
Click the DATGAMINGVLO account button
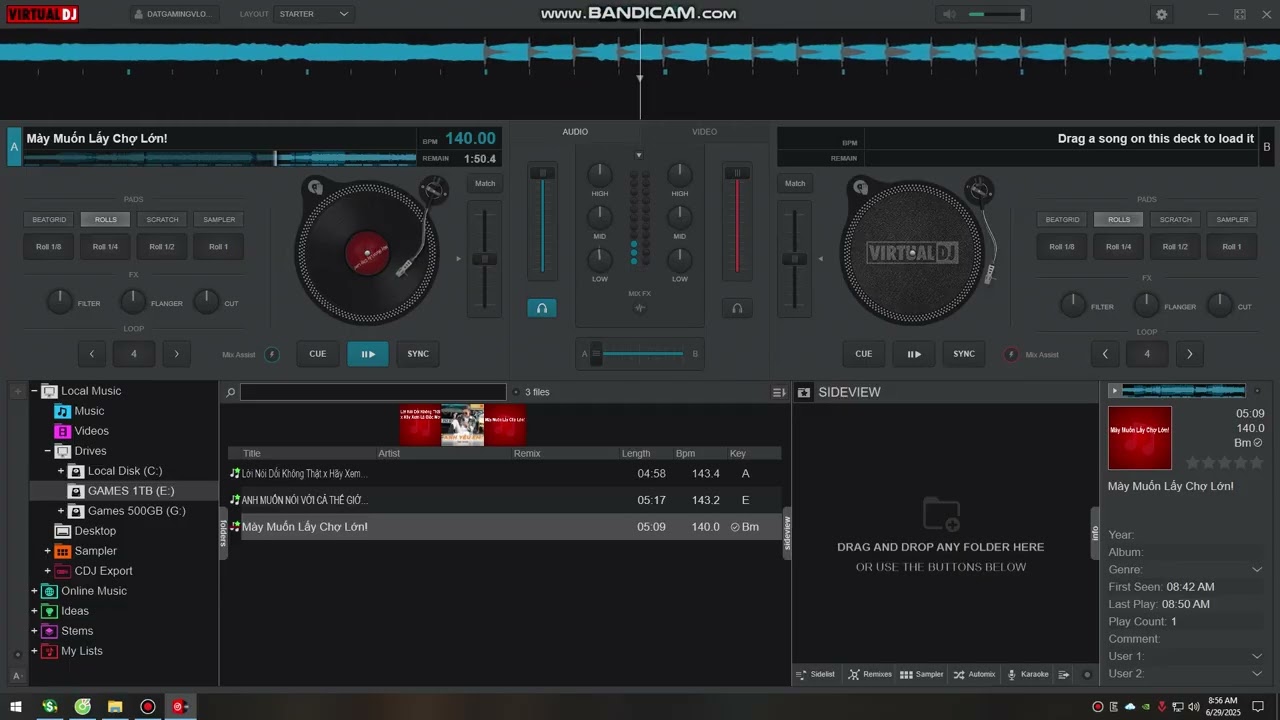pyautogui.click(x=173, y=14)
